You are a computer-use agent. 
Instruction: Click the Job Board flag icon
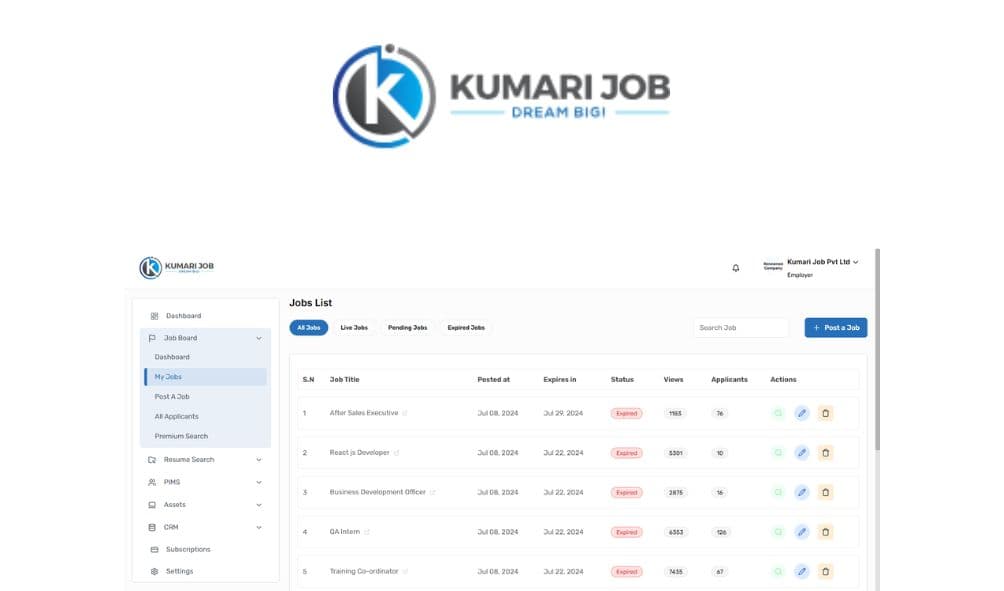click(152, 338)
